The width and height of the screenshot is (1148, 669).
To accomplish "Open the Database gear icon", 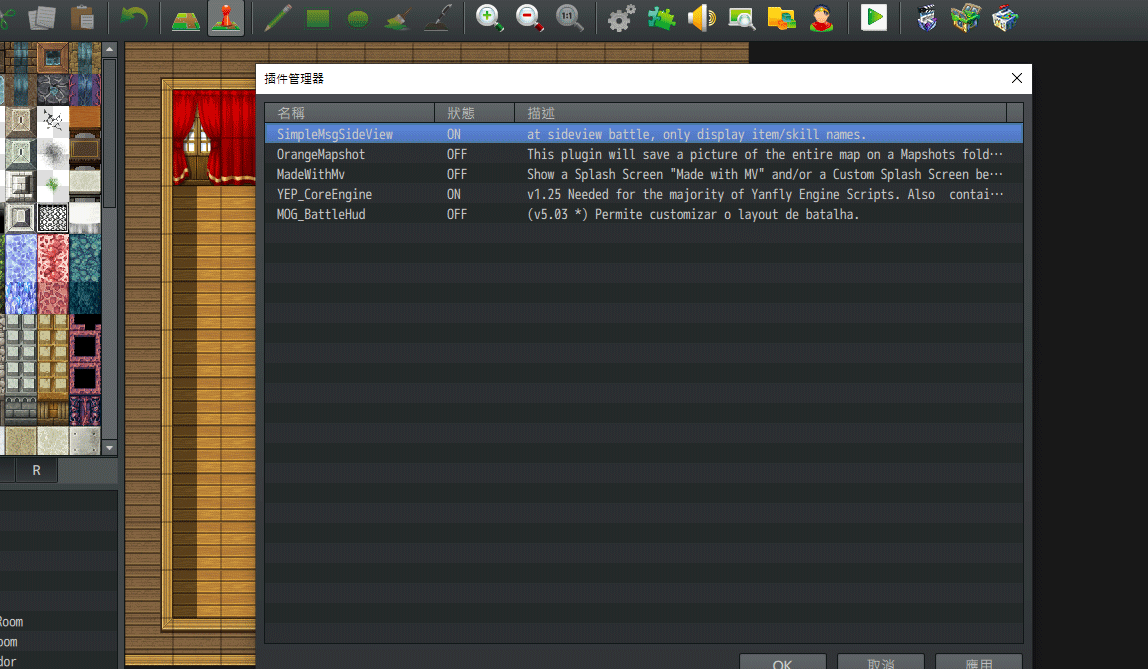I will point(621,18).
